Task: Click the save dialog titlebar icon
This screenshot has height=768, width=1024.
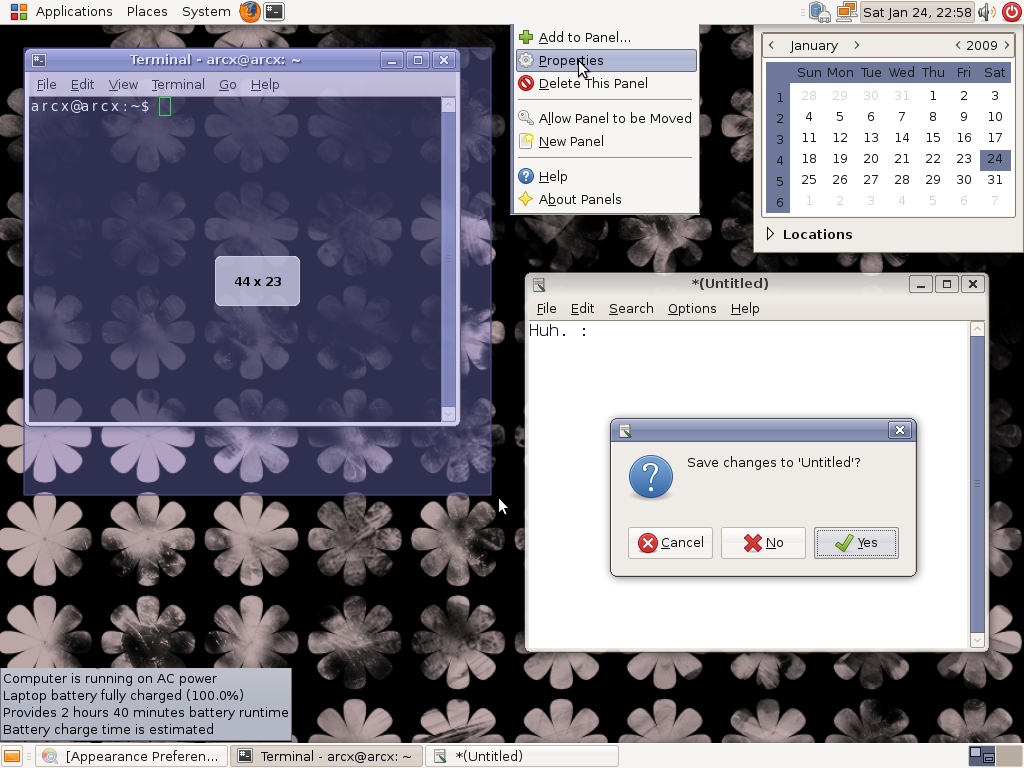Action: pos(624,430)
